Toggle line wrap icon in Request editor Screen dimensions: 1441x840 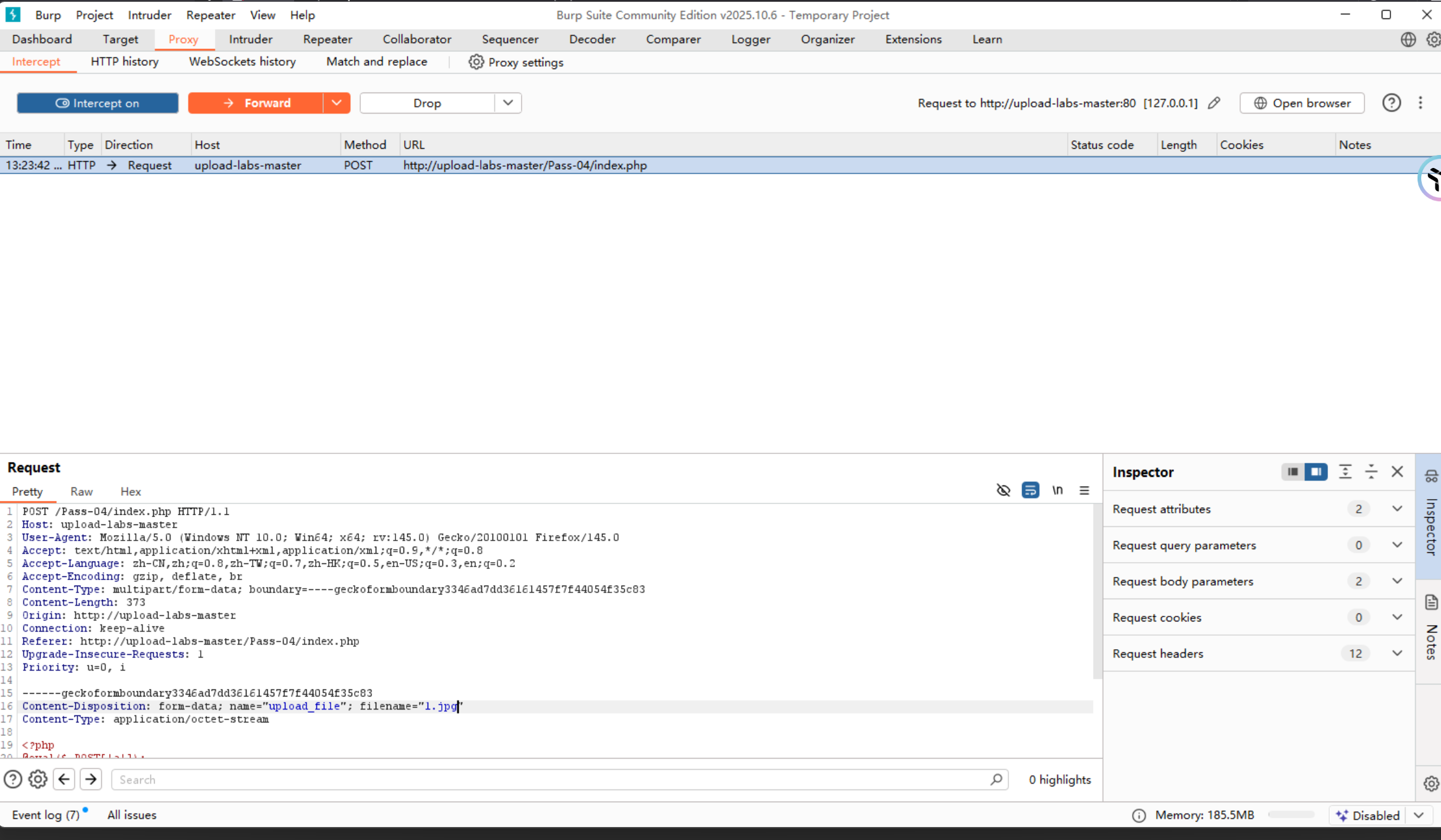pos(1030,490)
